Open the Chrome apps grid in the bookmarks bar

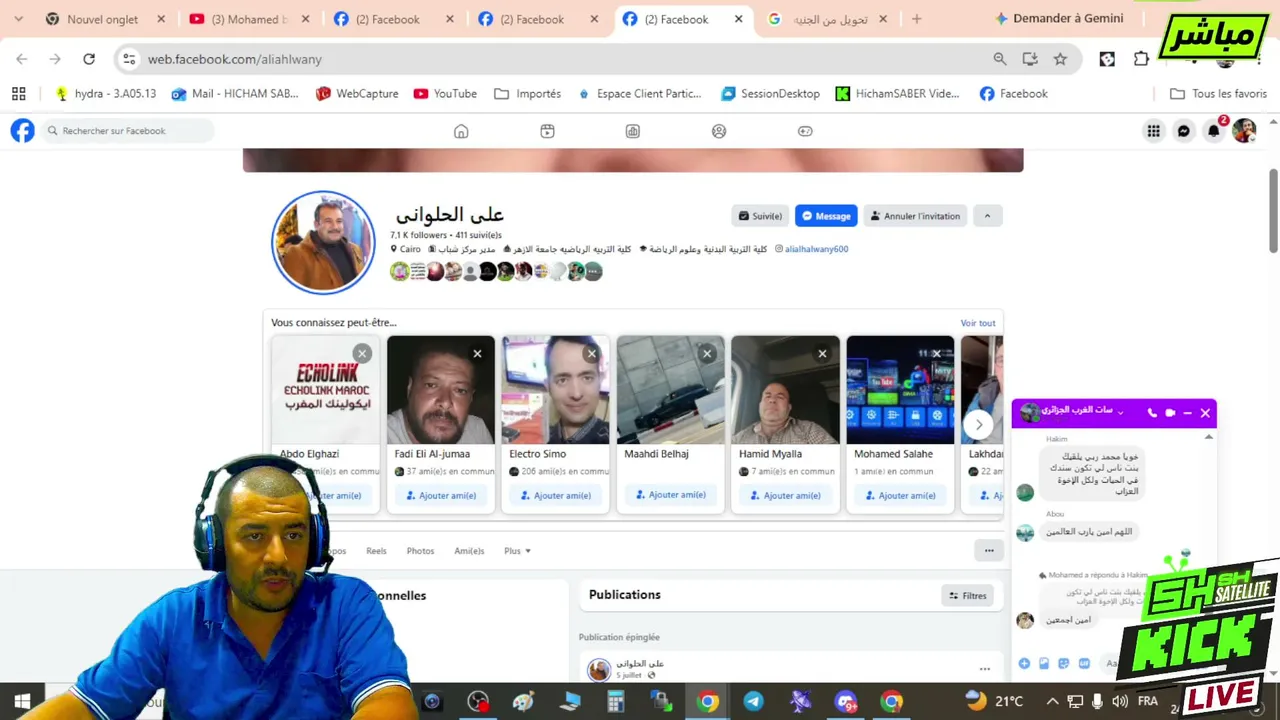tap(18, 93)
